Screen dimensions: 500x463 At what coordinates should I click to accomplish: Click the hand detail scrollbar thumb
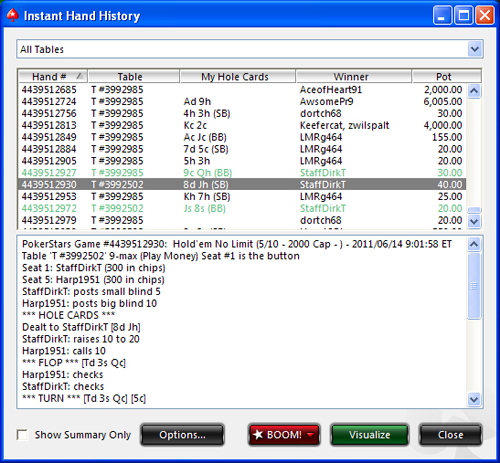click(474, 286)
